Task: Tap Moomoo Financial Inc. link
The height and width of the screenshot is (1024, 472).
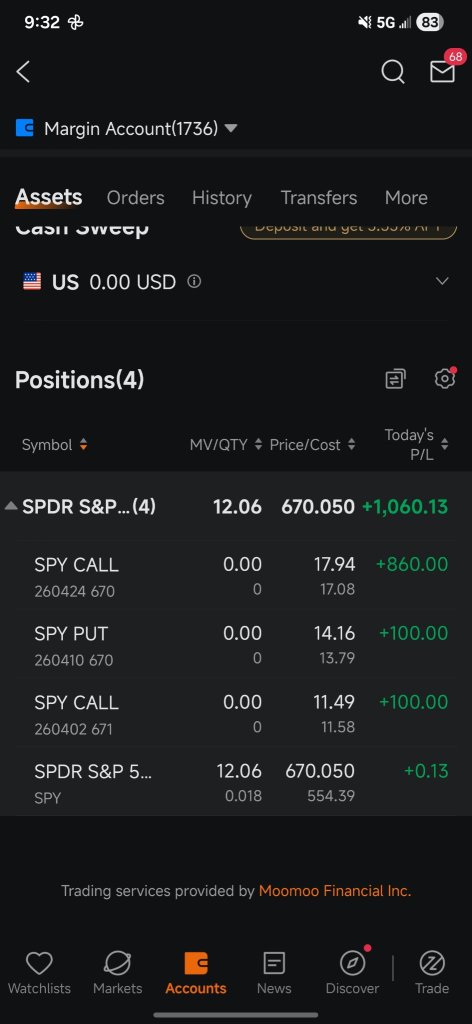Action: click(335, 891)
